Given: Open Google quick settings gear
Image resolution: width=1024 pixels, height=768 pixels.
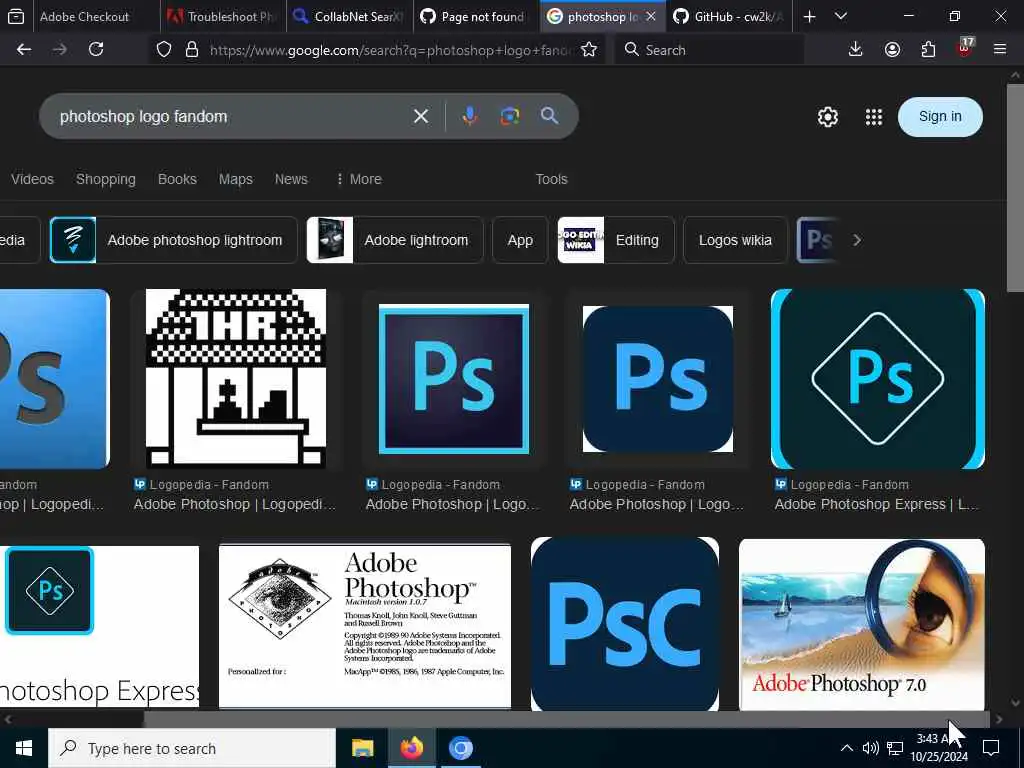Looking at the screenshot, I should pyautogui.click(x=827, y=117).
